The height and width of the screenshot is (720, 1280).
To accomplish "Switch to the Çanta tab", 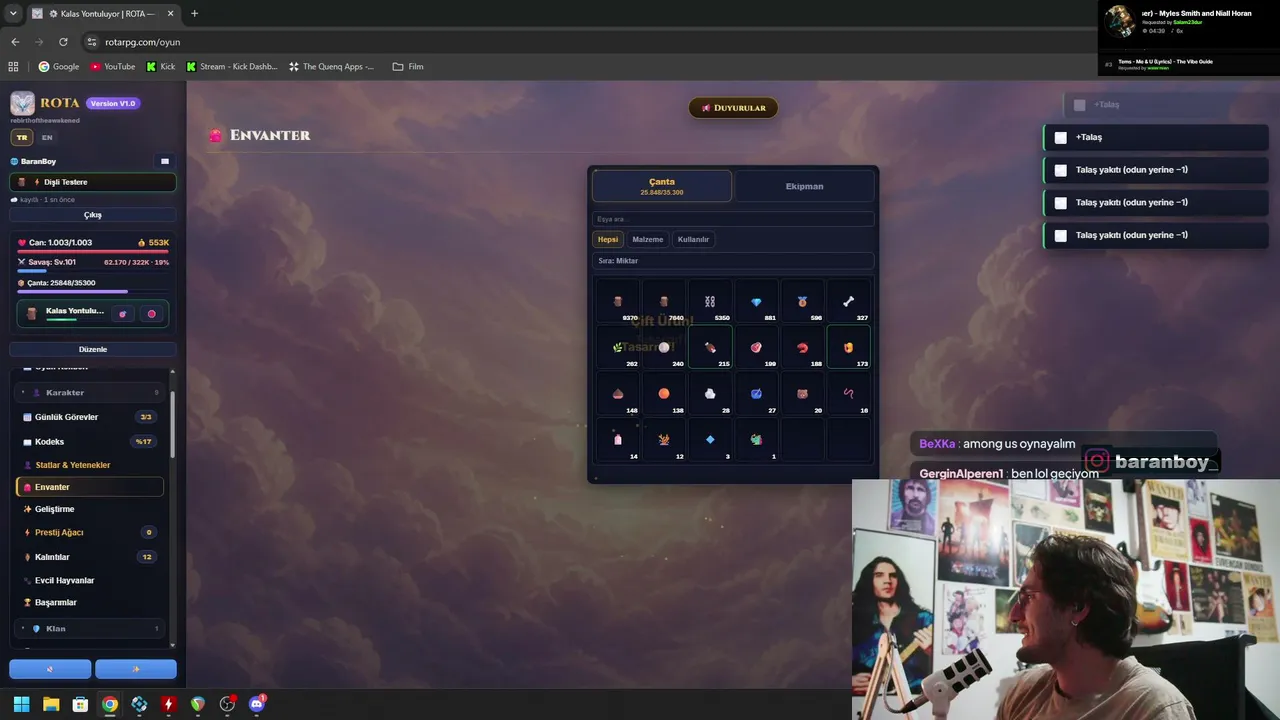I will [x=662, y=186].
